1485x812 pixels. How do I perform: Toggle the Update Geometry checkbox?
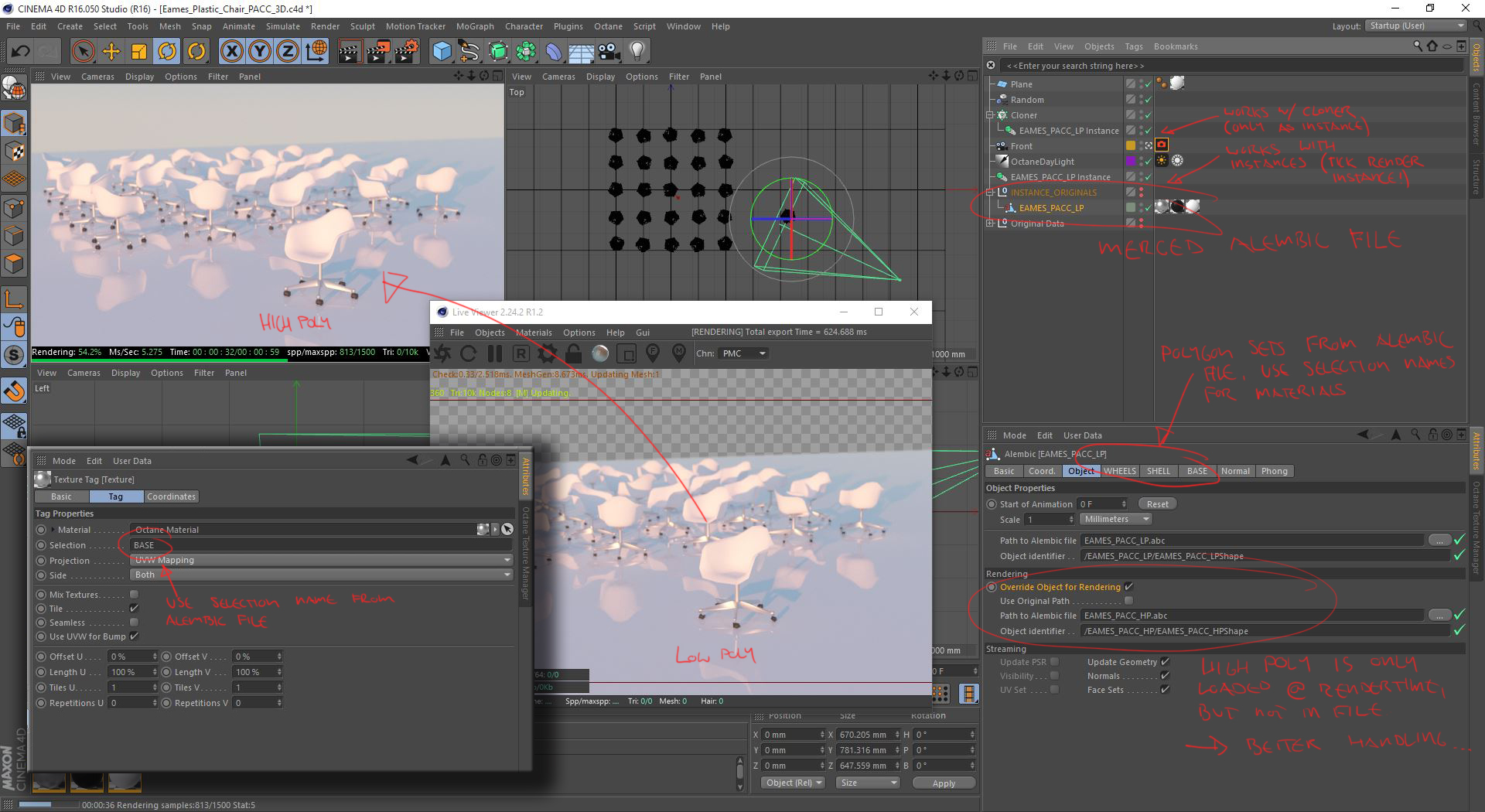tap(1165, 662)
